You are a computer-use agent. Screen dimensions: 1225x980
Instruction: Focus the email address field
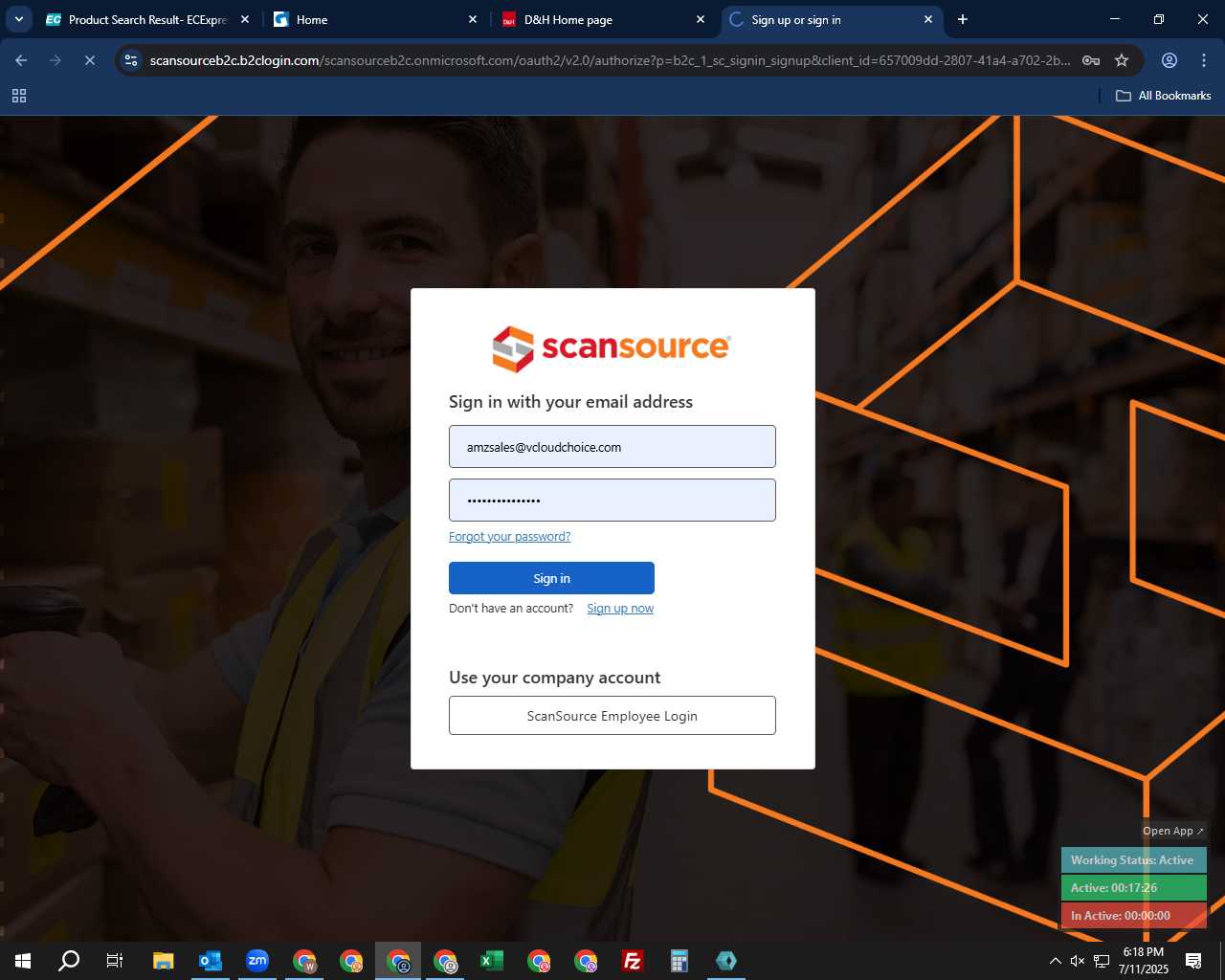[612, 447]
